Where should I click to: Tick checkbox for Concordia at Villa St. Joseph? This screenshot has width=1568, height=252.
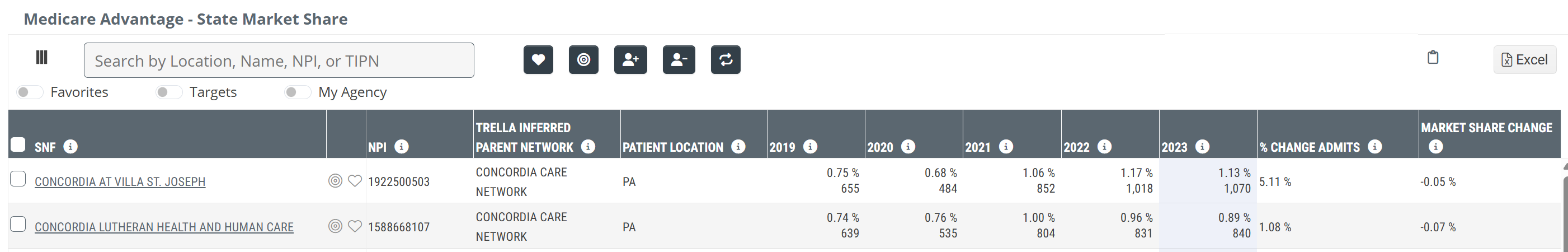[18, 179]
